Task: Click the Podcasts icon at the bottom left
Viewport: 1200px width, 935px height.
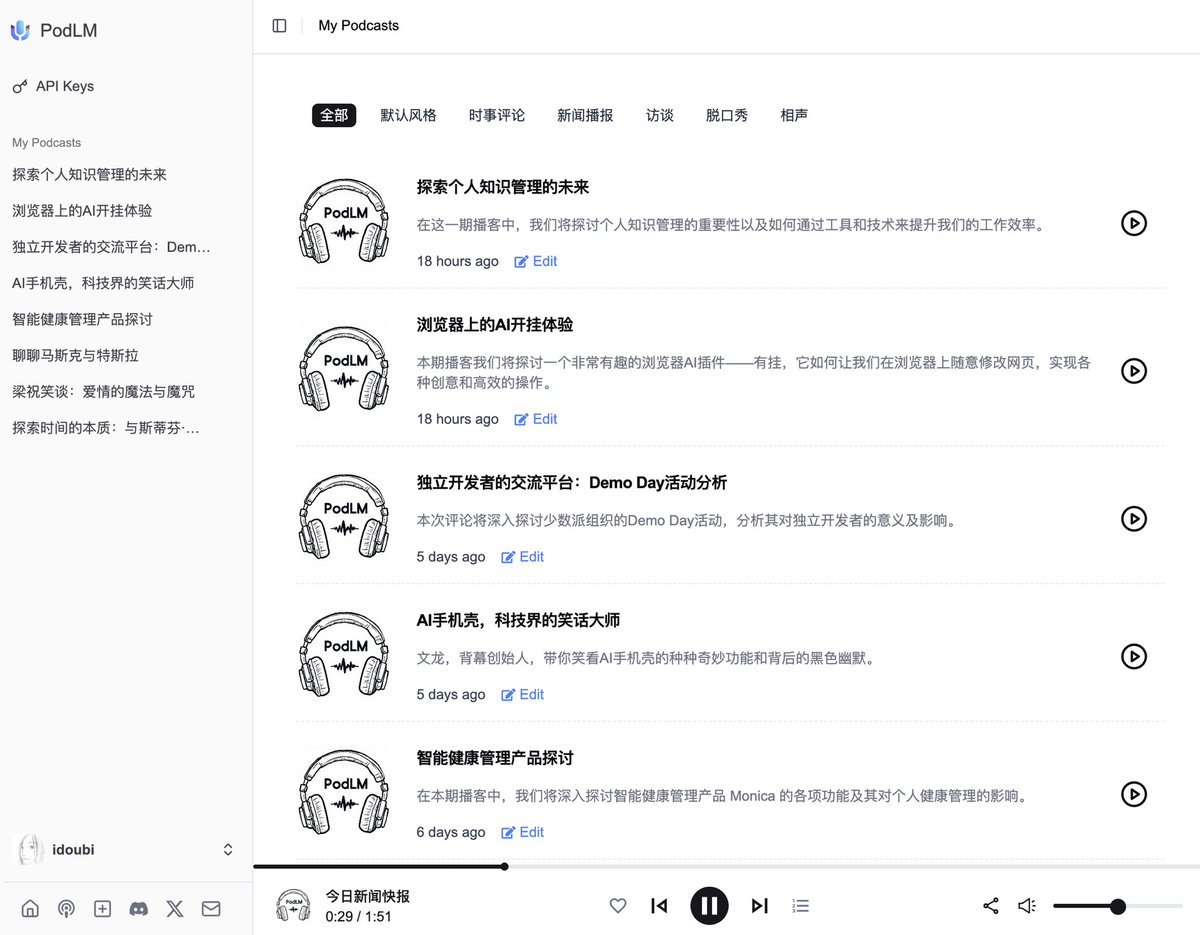Action: 66,908
